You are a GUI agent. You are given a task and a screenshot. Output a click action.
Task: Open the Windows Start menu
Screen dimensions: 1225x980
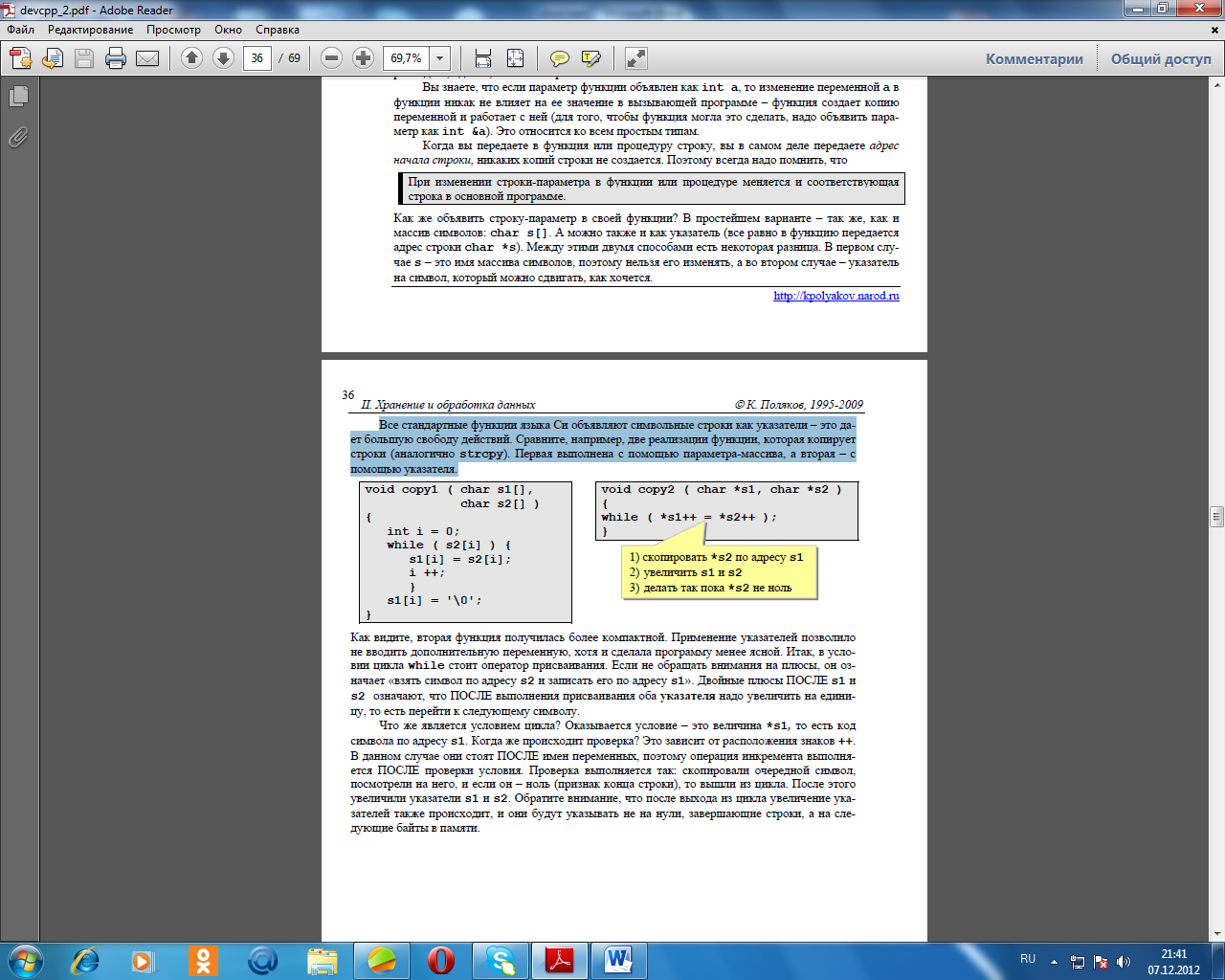24,960
